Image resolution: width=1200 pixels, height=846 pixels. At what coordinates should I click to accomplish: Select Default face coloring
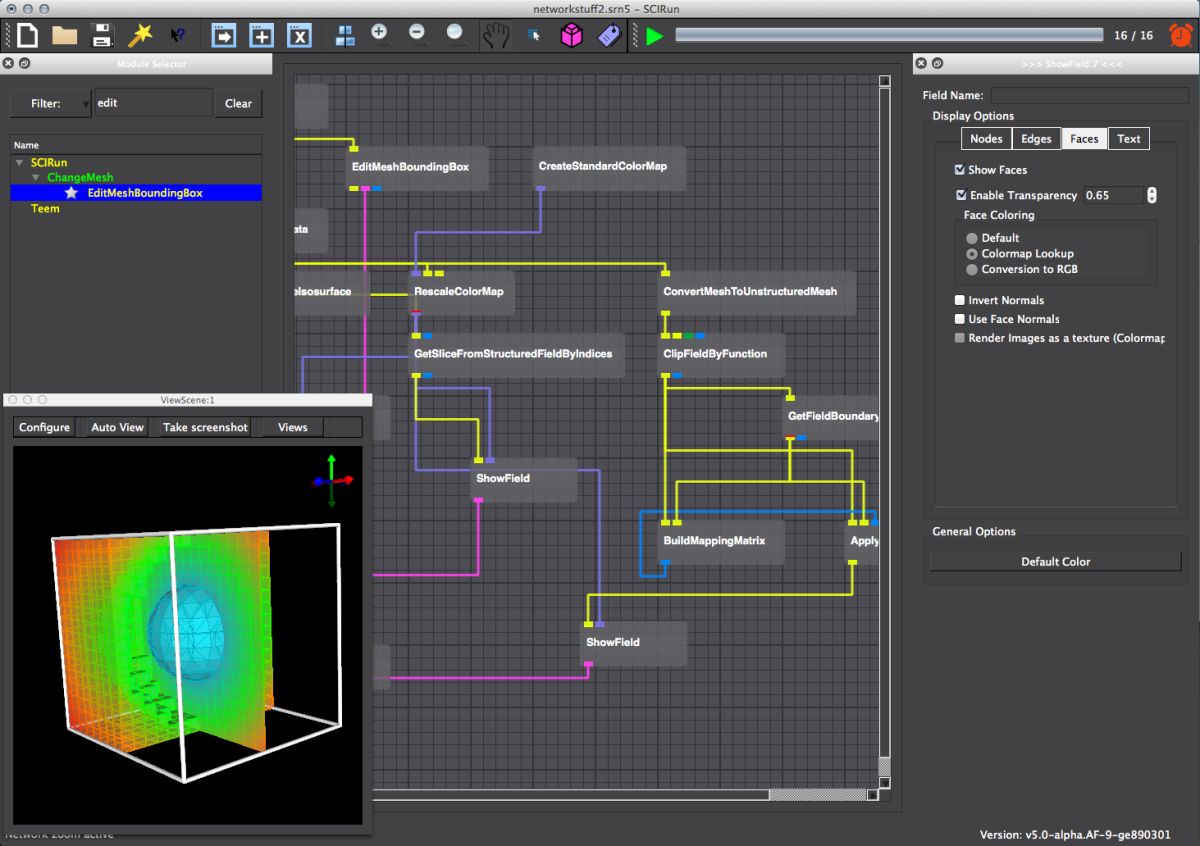pyautogui.click(x=972, y=238)
